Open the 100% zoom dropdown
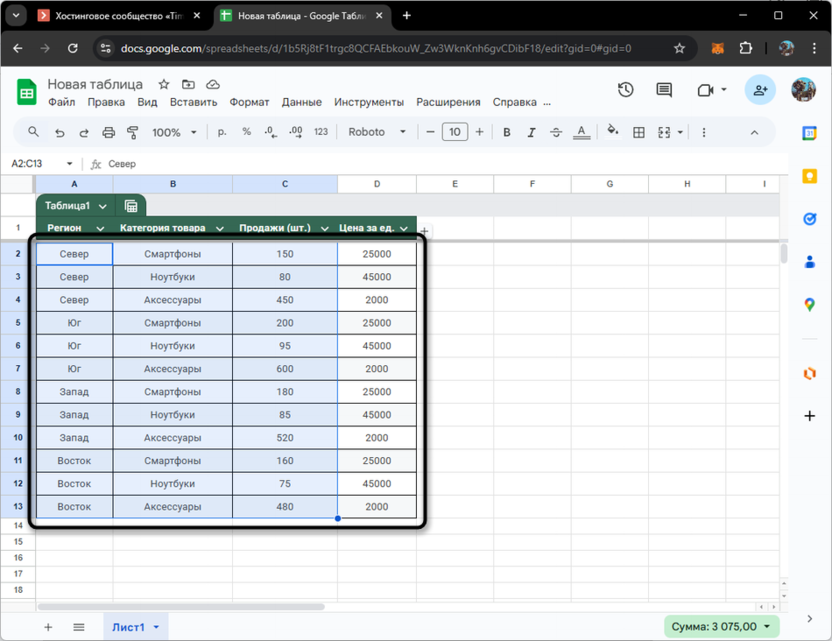The height and width of the screenshot is (641, 832). 174,132
